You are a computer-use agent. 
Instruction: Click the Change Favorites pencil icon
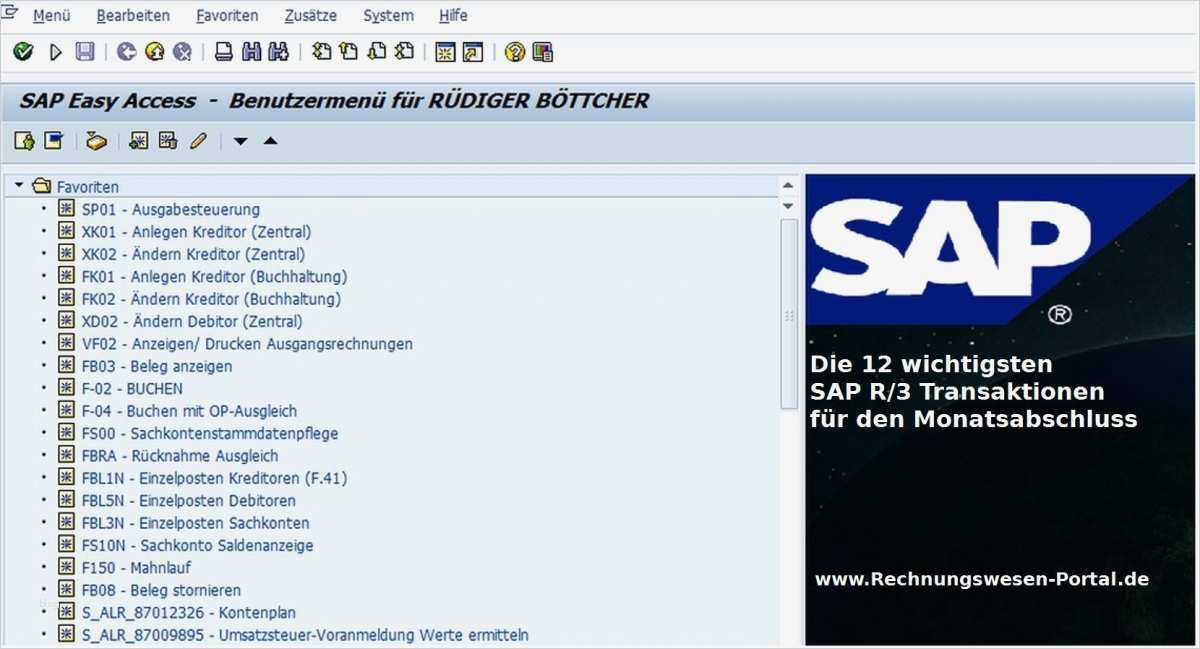198,140
